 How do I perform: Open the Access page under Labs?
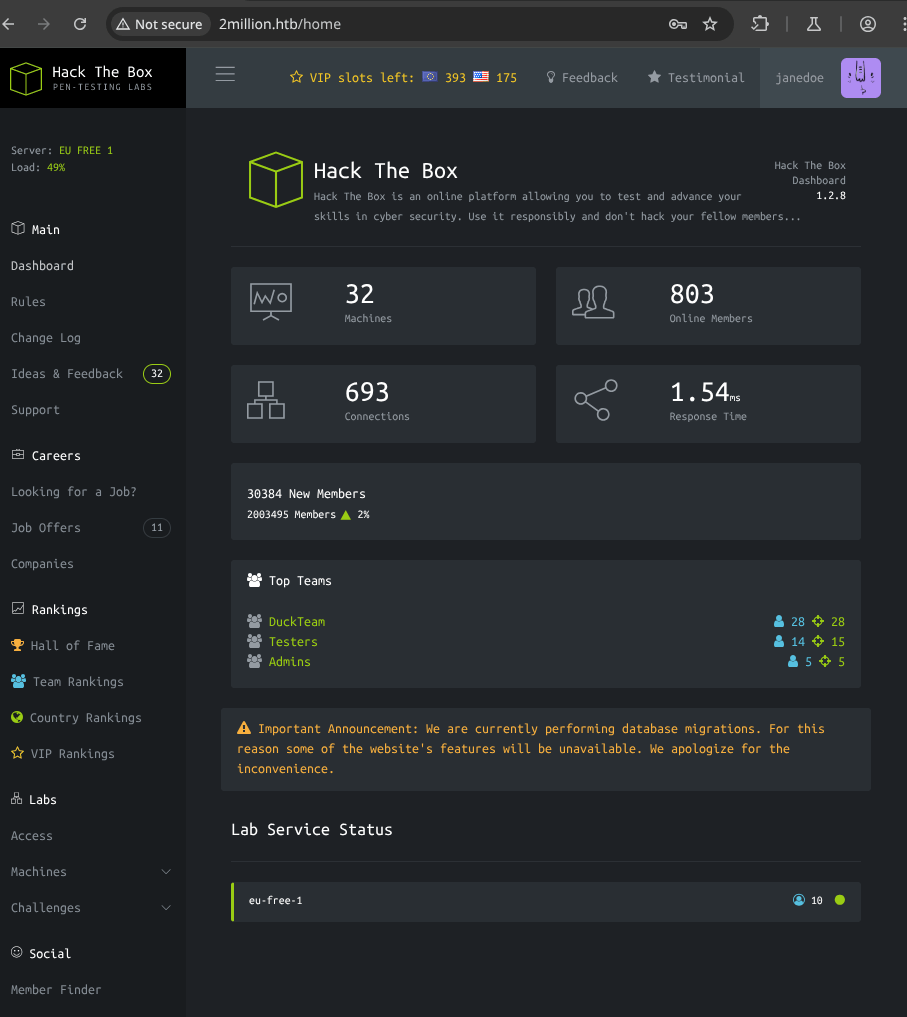tap(32, 836)
